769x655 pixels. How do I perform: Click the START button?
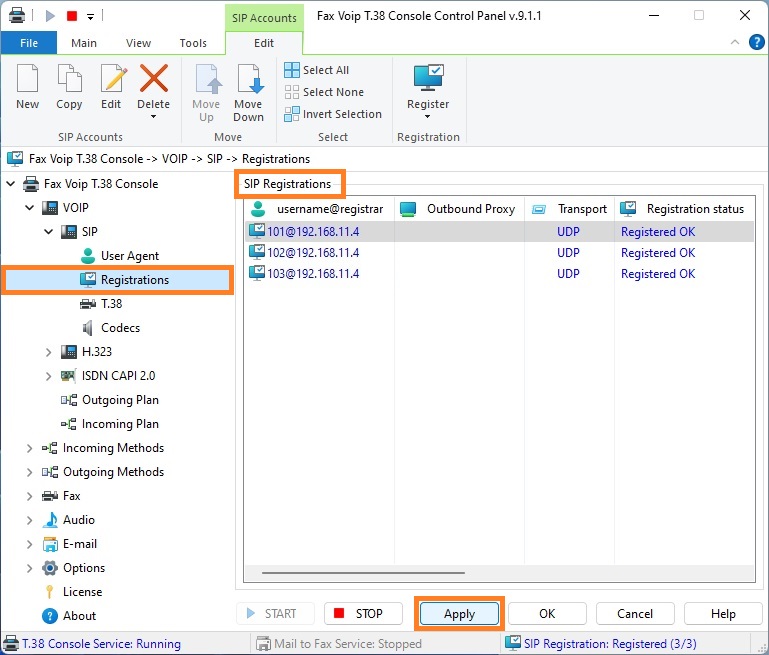pyautogui.click(x=276, y=614)
